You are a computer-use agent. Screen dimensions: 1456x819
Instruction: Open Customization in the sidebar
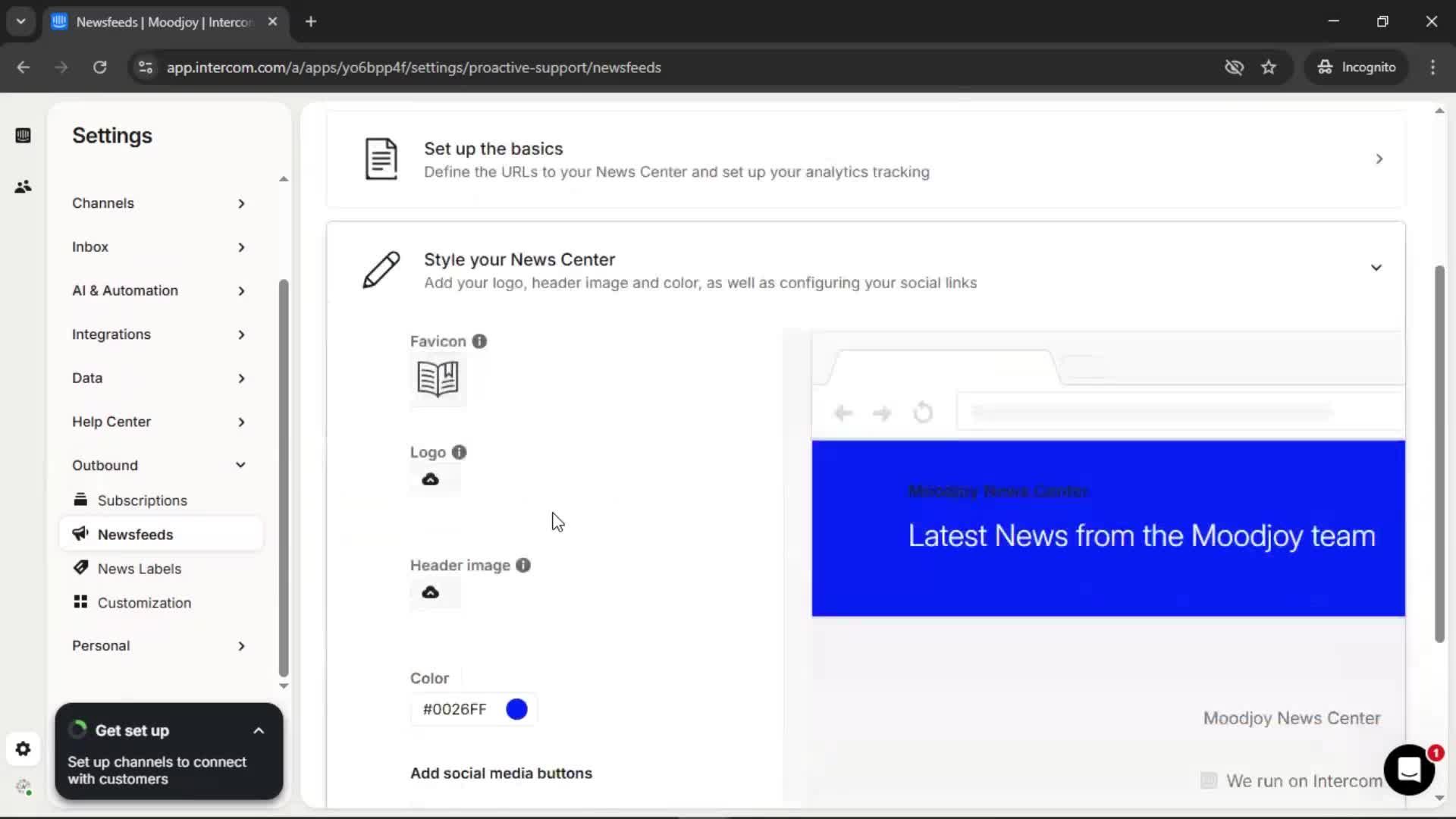point(161,603)
